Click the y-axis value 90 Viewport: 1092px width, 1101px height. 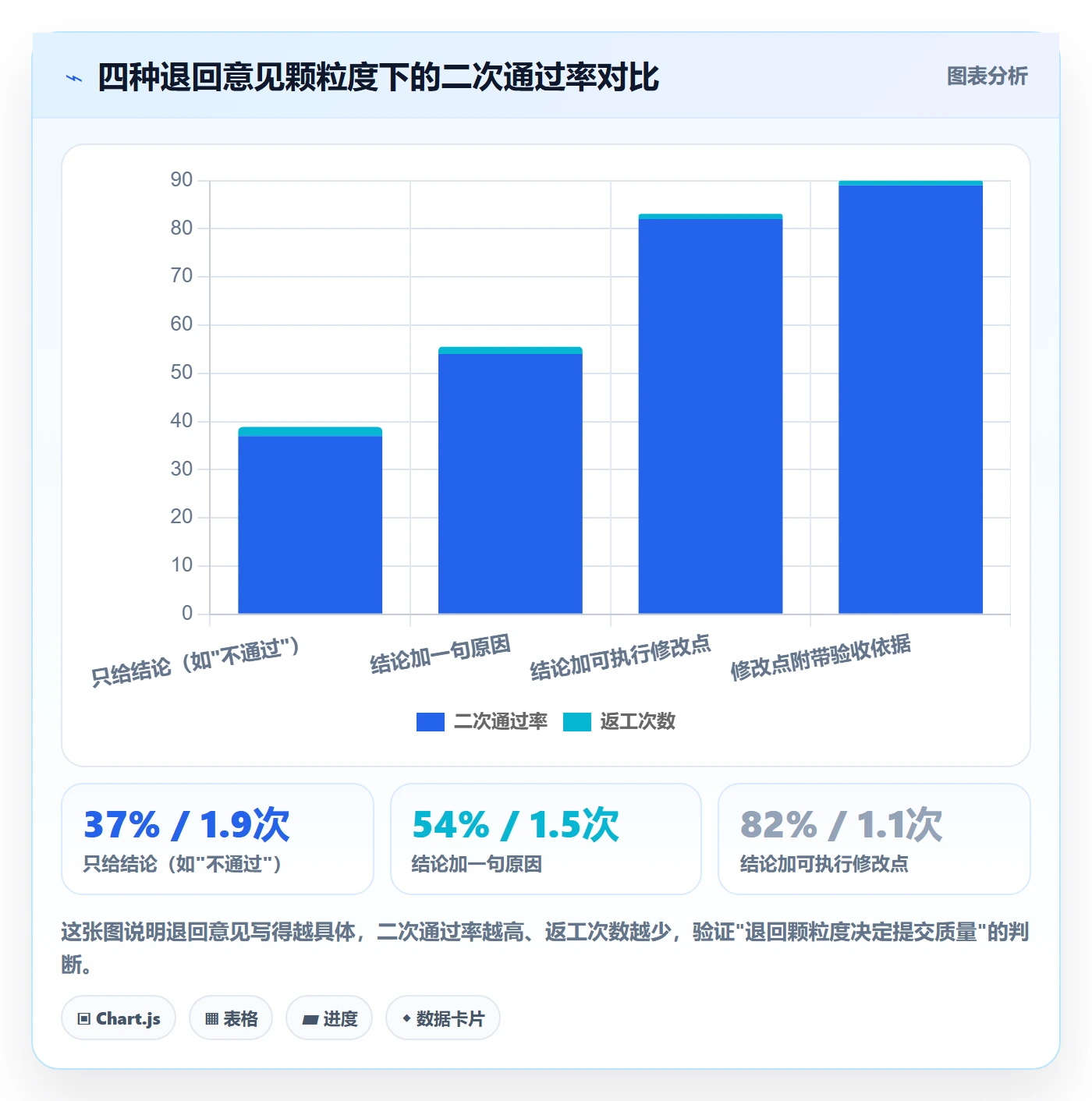pos(182,180)
